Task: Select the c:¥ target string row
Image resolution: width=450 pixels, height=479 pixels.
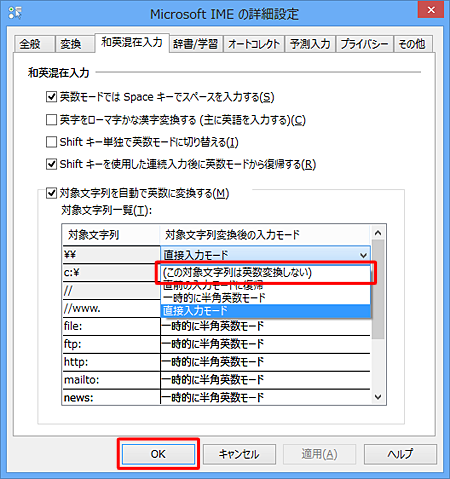Action: tap(111, 273)
